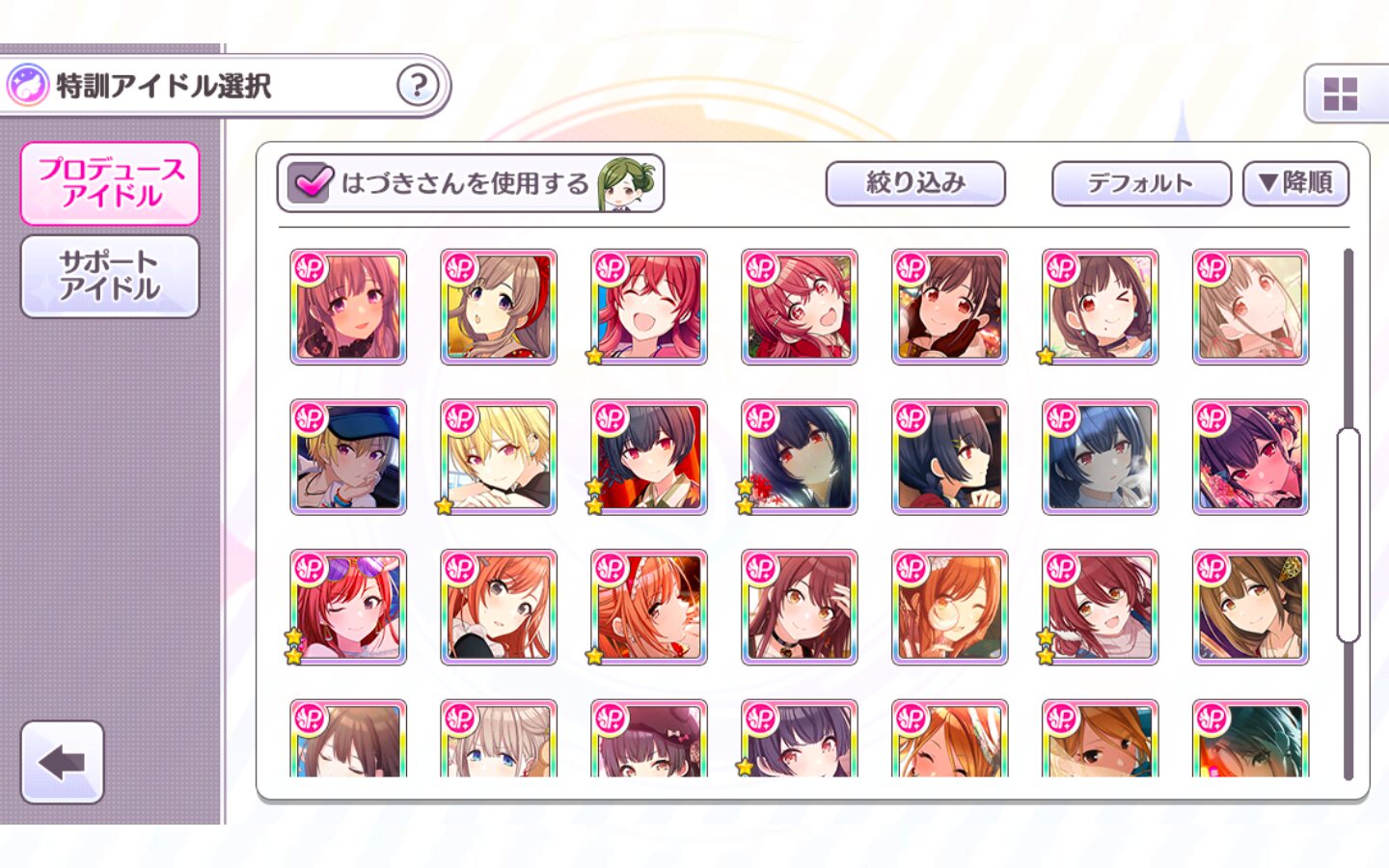Screen dimensions: 1389x868
Task: Open the 絞り込み filter options
Action: [x=915, y=183]
